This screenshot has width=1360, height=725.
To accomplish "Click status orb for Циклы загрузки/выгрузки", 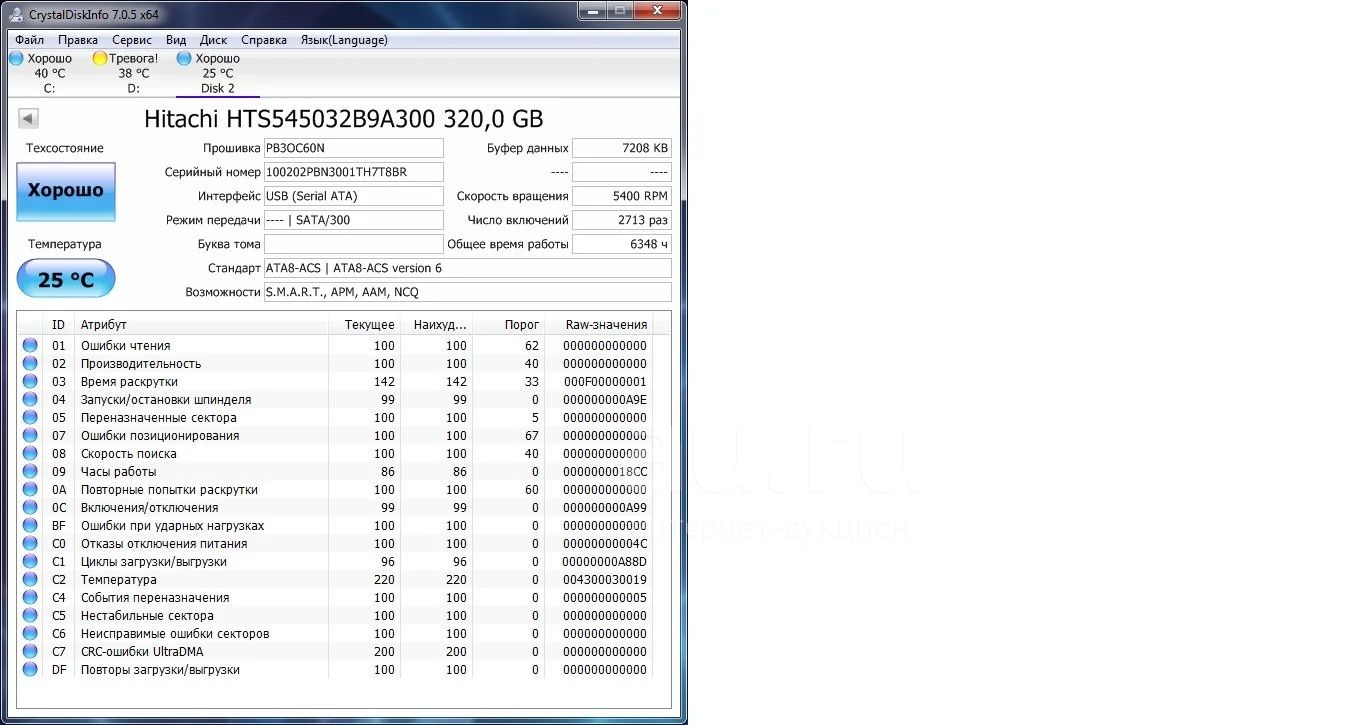I will pos(30,561).
